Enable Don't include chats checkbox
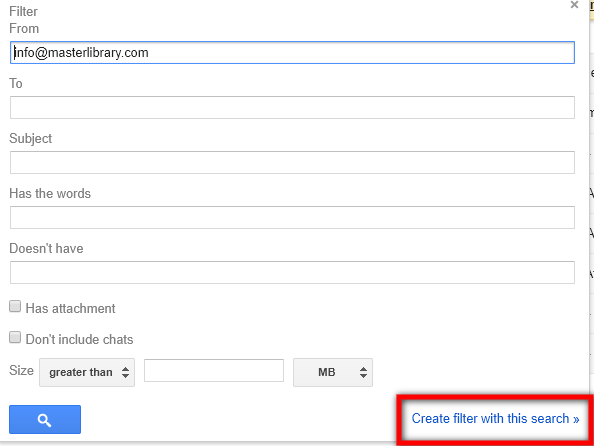The image size is (594, 446). [x=15, y=337]
